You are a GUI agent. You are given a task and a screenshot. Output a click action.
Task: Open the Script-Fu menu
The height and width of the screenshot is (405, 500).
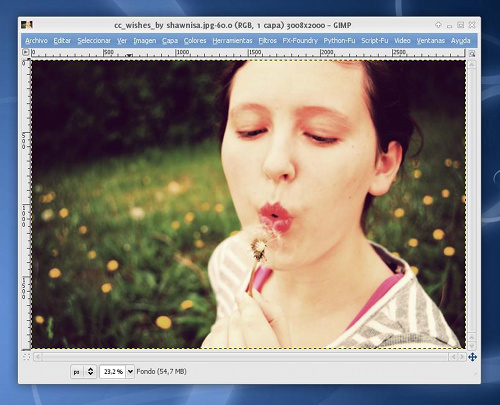pyautogui.click(x=375, y=41)
